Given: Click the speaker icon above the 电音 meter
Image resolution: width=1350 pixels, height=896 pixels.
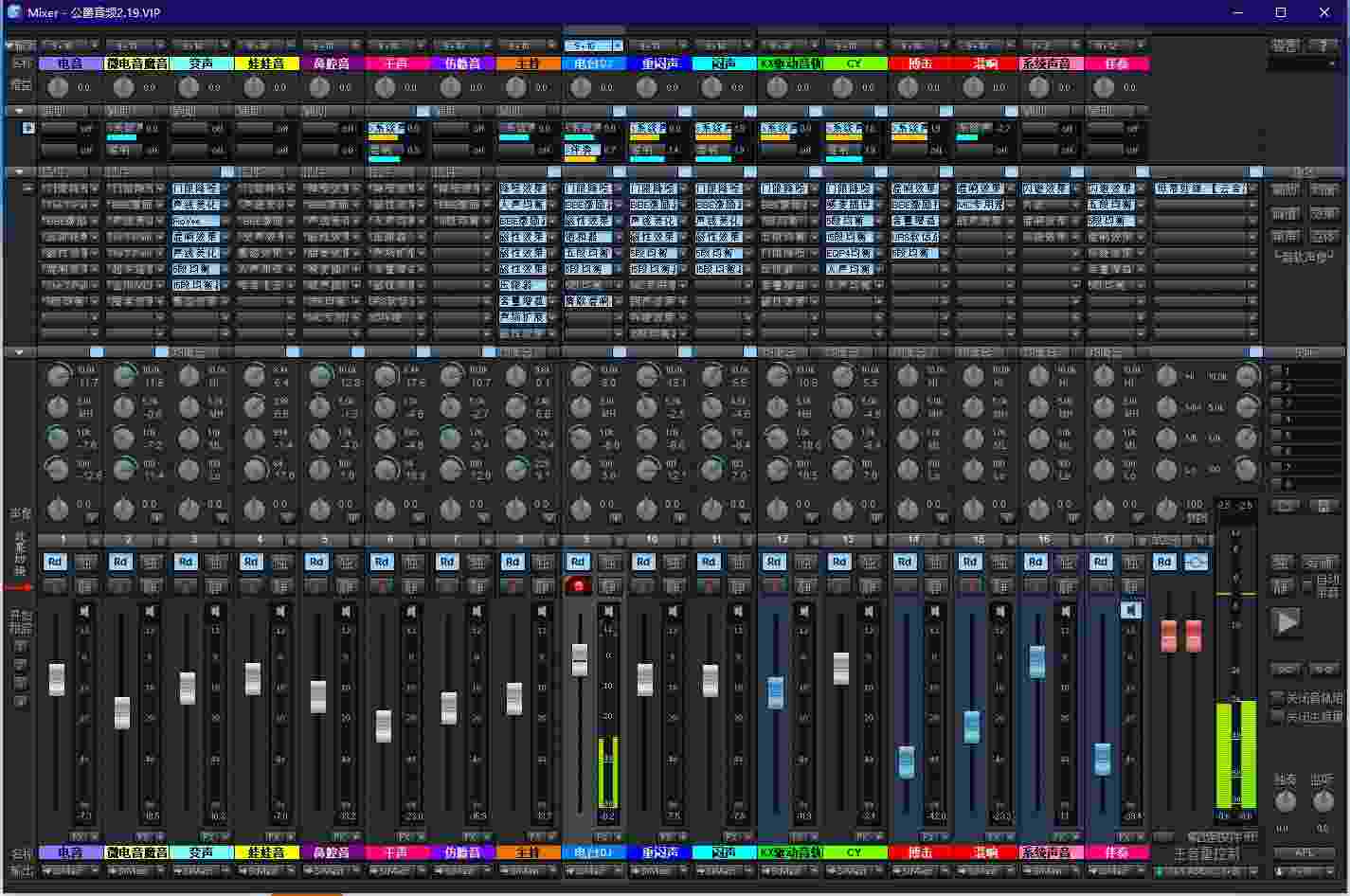Looking at the screenshot, I should point(84,611).
